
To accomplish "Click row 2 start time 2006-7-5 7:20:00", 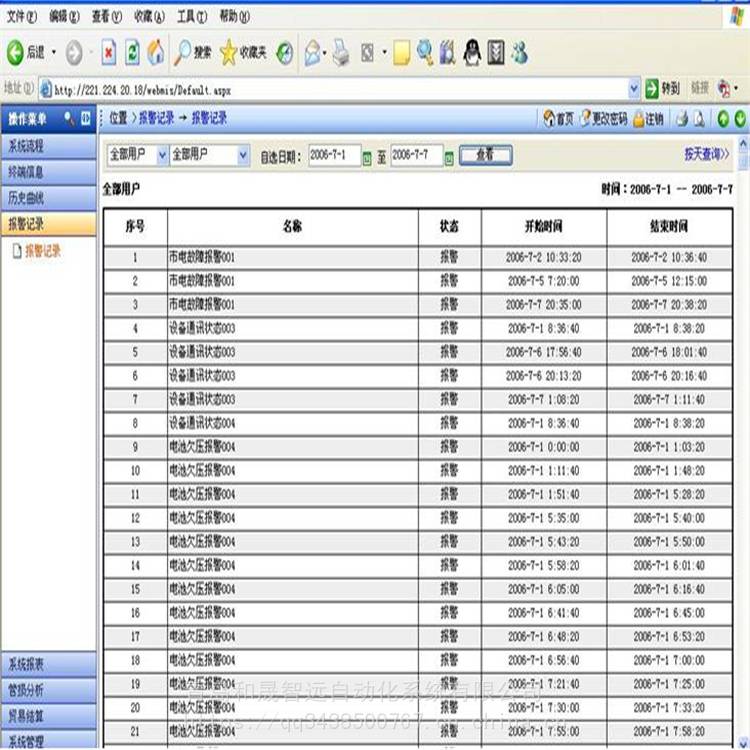I will [x=543, y=281].
